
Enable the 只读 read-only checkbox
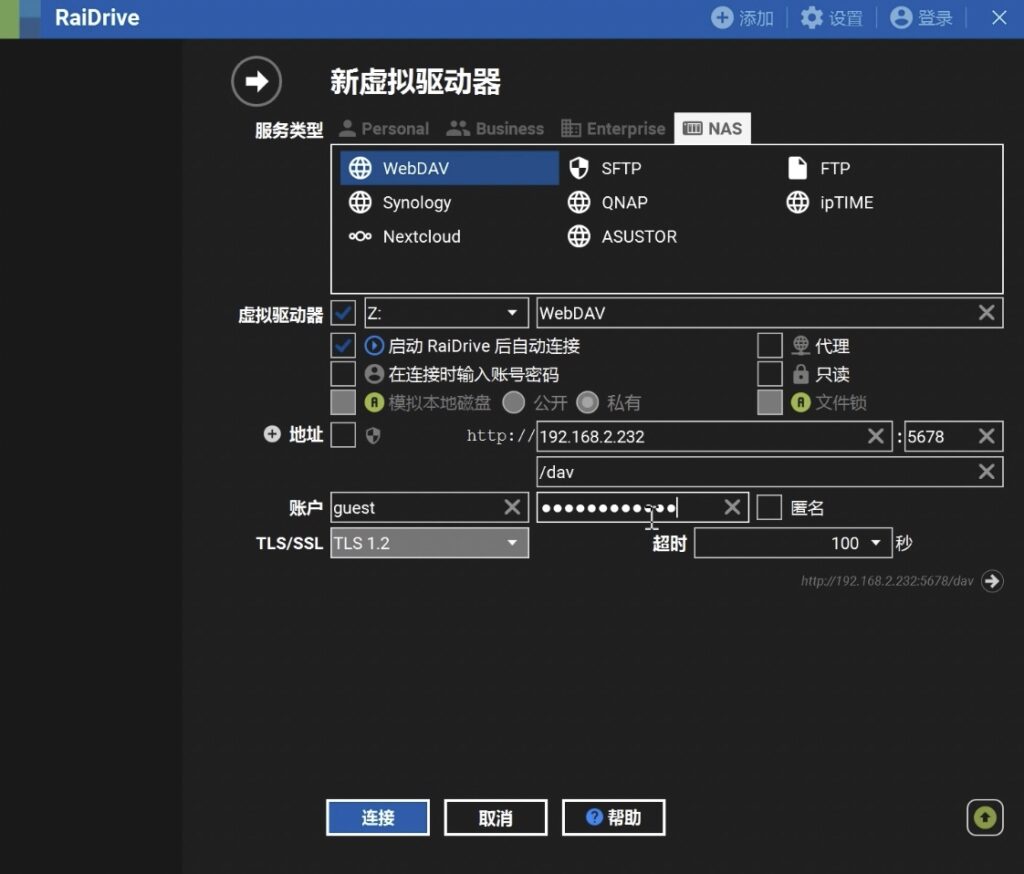click(x=769, y=374)
